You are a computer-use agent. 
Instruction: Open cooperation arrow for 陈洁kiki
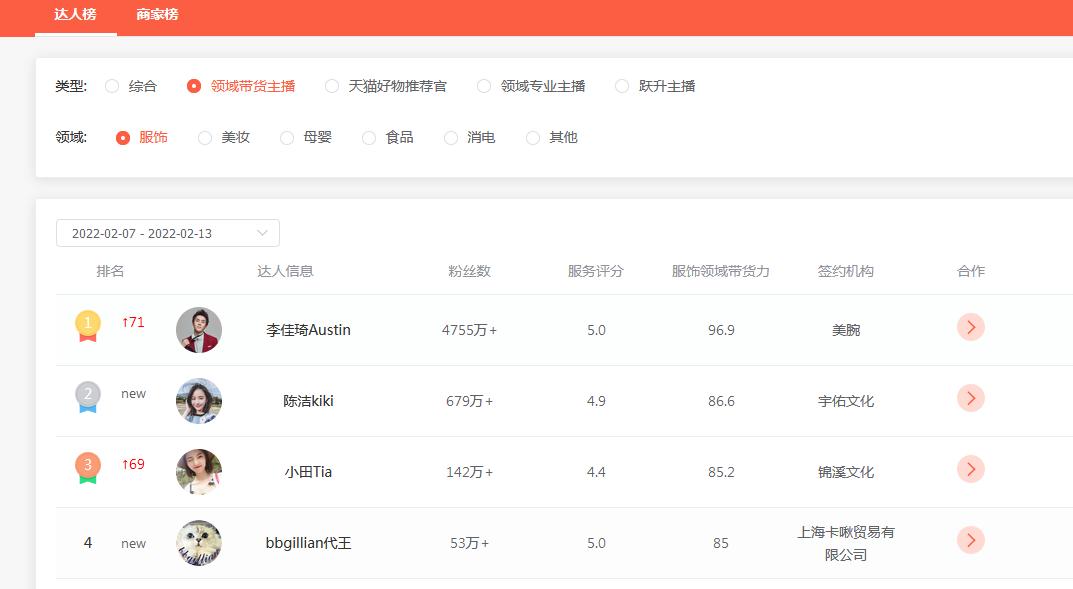coord(970,398)
